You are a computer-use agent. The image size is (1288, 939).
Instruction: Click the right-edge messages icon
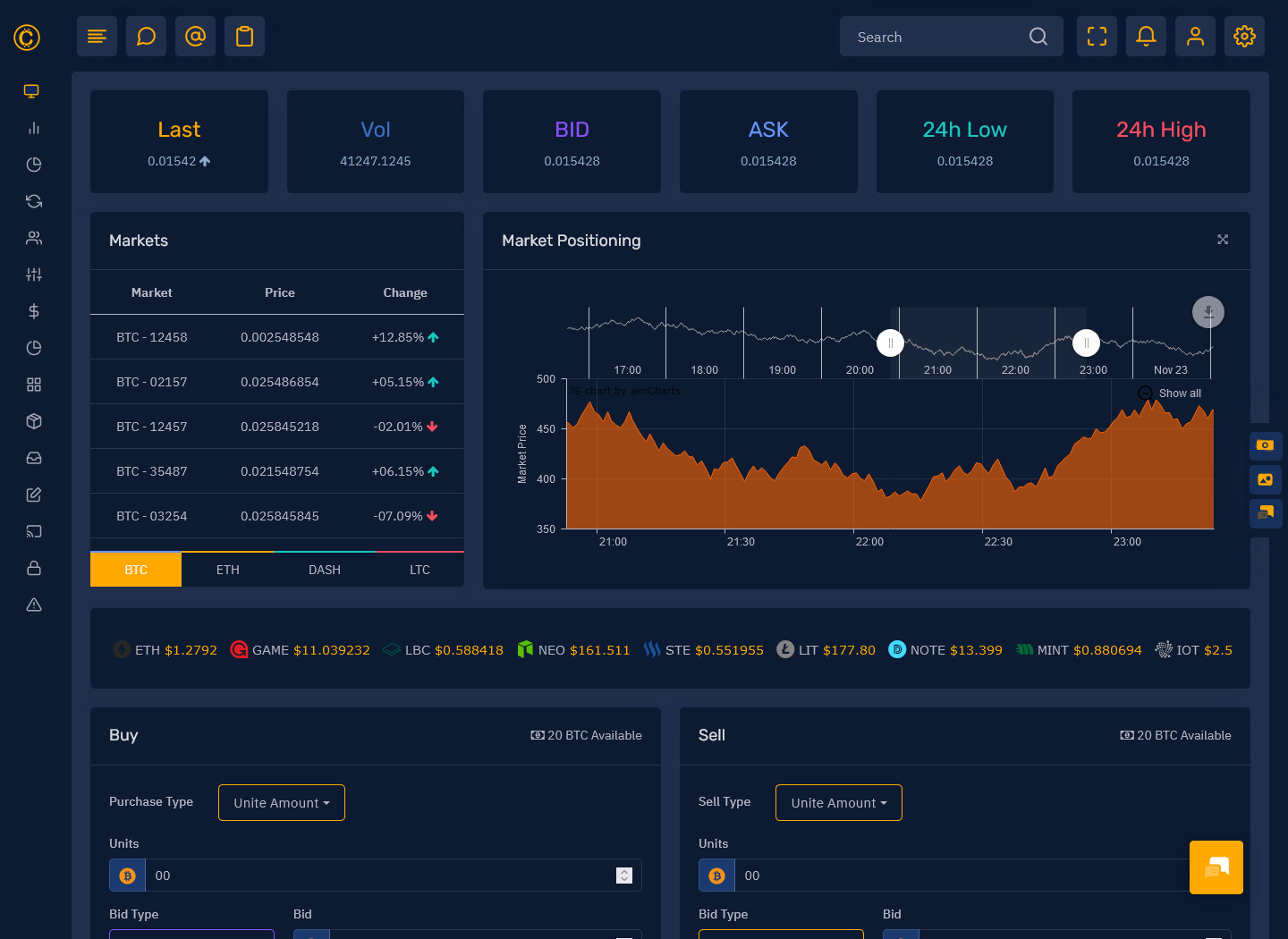coord(1266,513)
